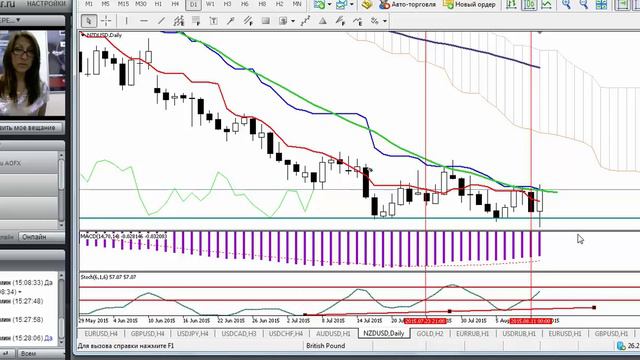The width and height of the screenshot is (640, 360).
Task: Click the webcam video thumbnail
Action: (x=32, y=73)
